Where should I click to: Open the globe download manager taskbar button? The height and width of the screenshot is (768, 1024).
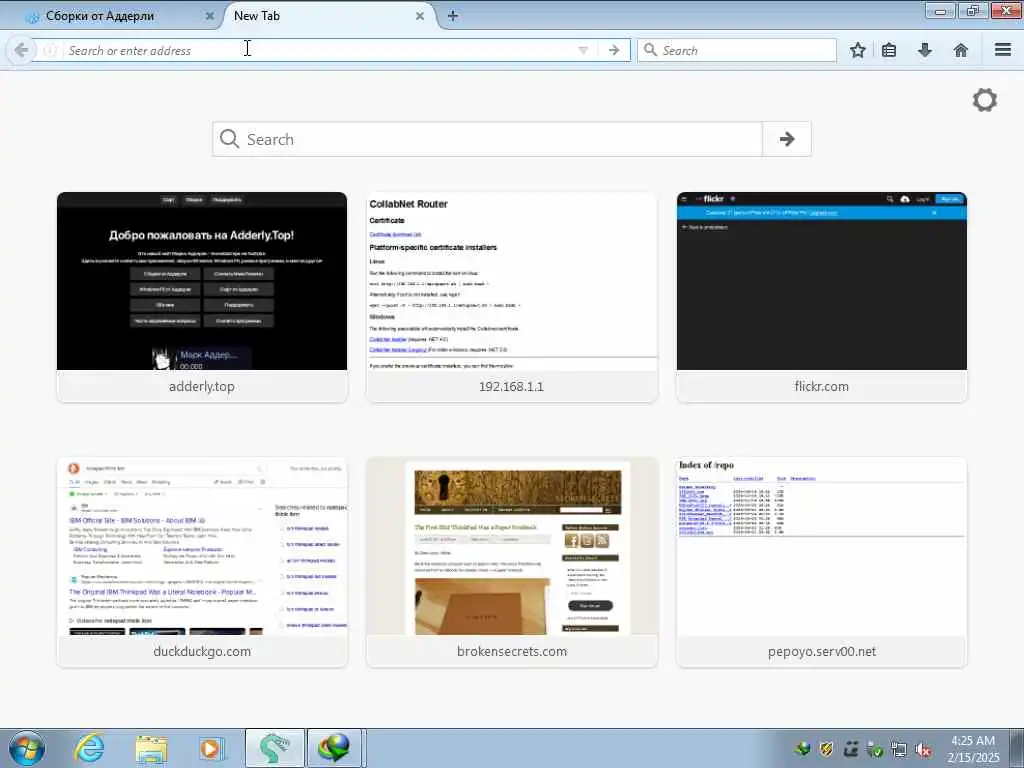(x=334, y=748)
